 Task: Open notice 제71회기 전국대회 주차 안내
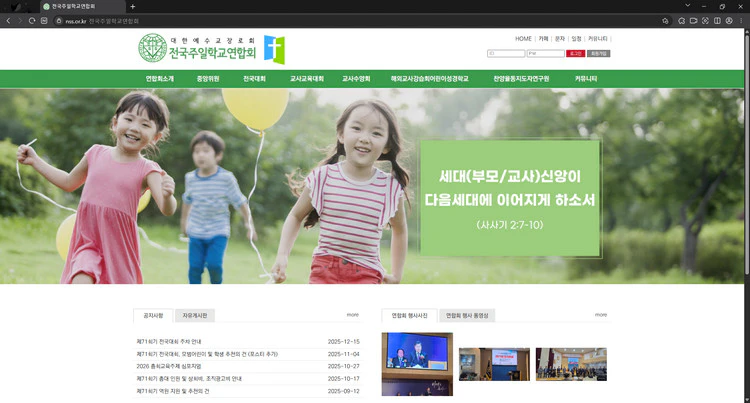tap(169, 342)
